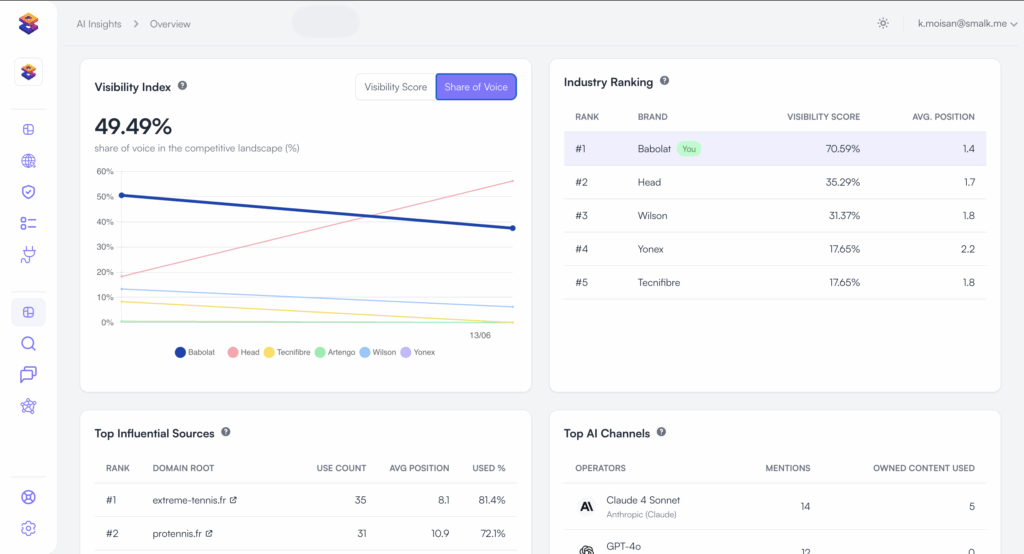Click the VISIBILITY SCORE column header
Image resolution: width=1024 pixels, height=554 pixels.
coord(823,116)
